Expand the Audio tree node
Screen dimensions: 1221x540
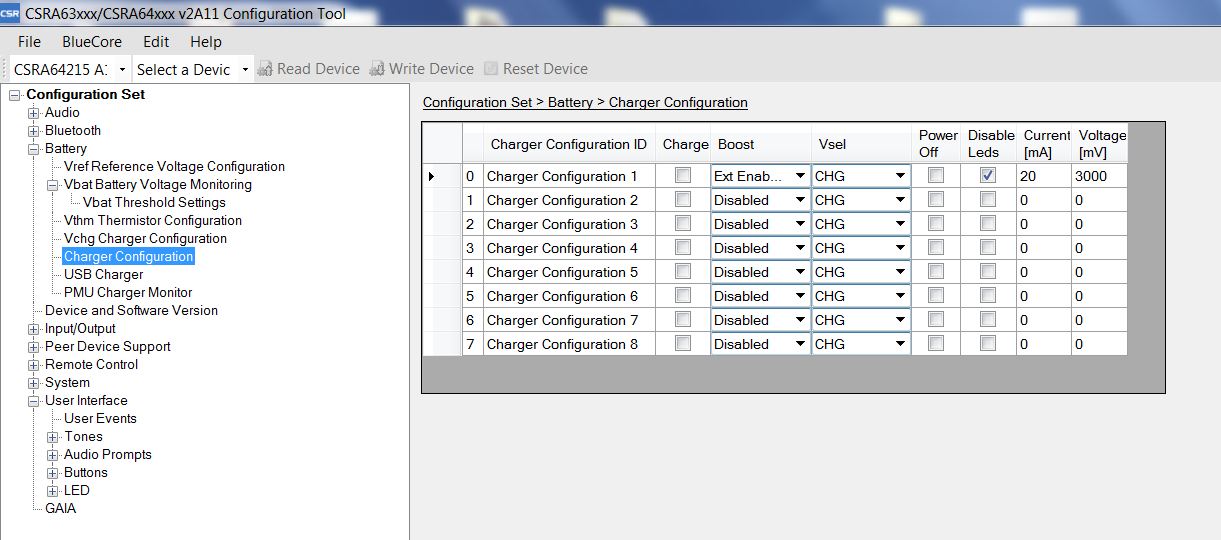coord(34,113)
